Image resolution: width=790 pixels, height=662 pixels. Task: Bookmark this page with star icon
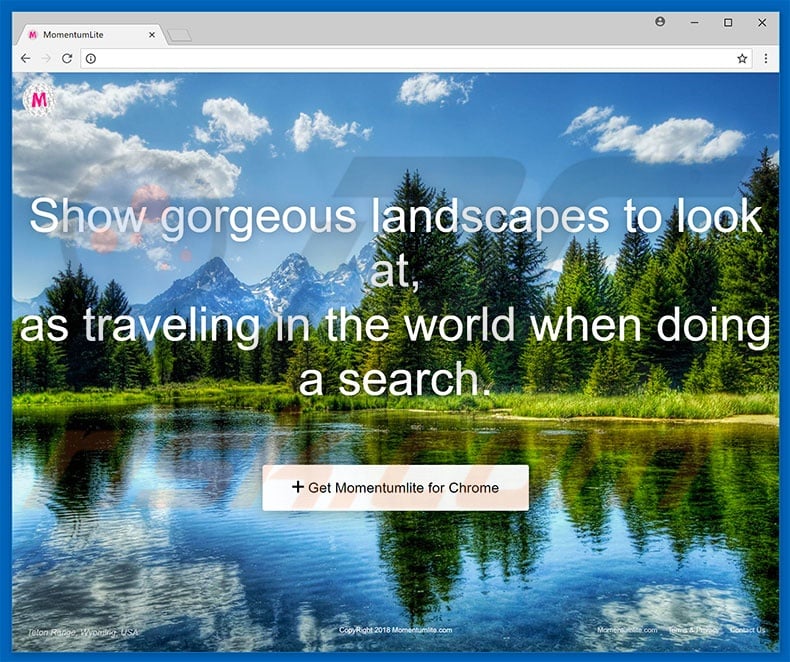[x=742, y=58]
